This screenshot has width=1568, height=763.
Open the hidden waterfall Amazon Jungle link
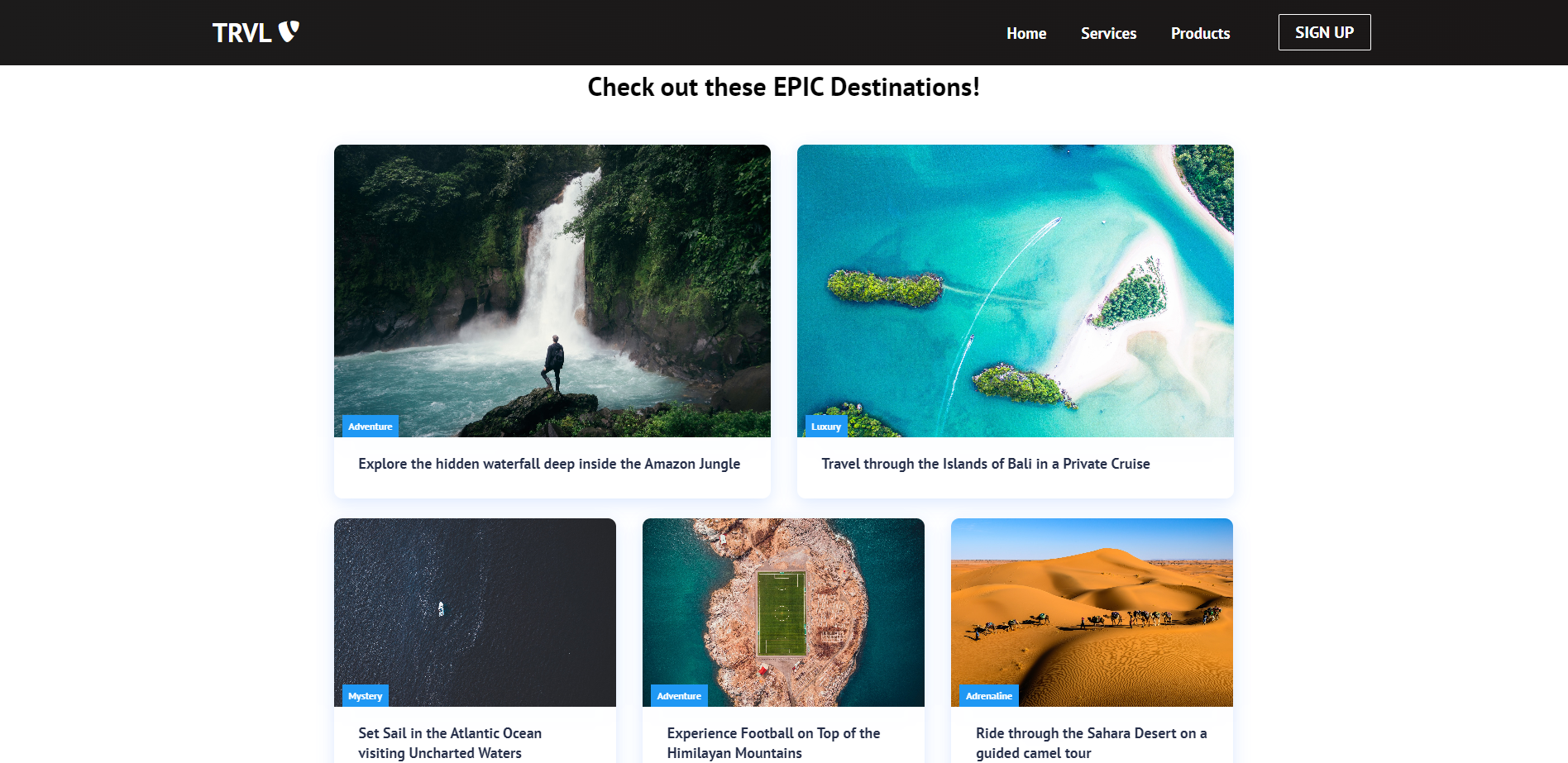549,464
